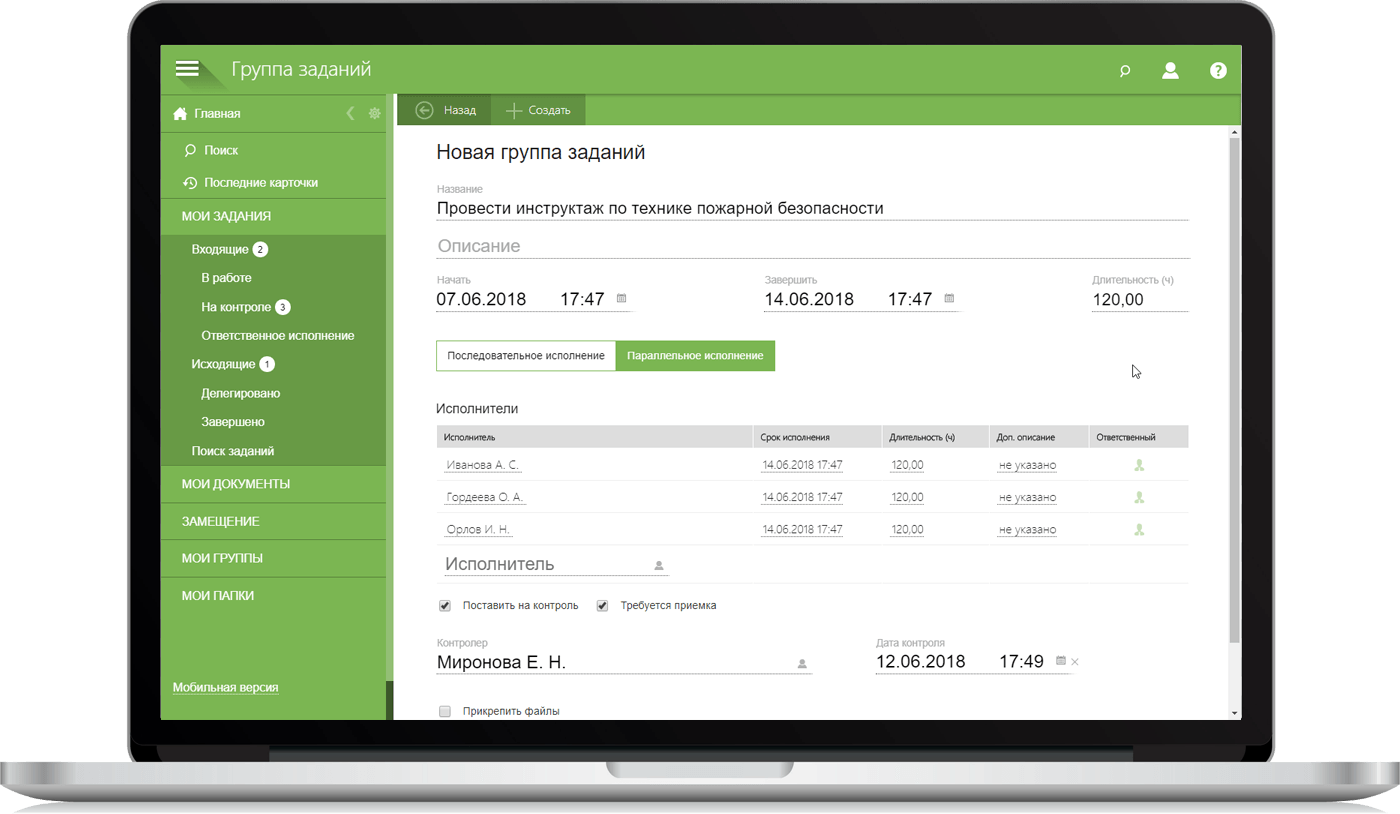
Task: Collapse sidebar with the left chevron
Action: coord(350,113)
